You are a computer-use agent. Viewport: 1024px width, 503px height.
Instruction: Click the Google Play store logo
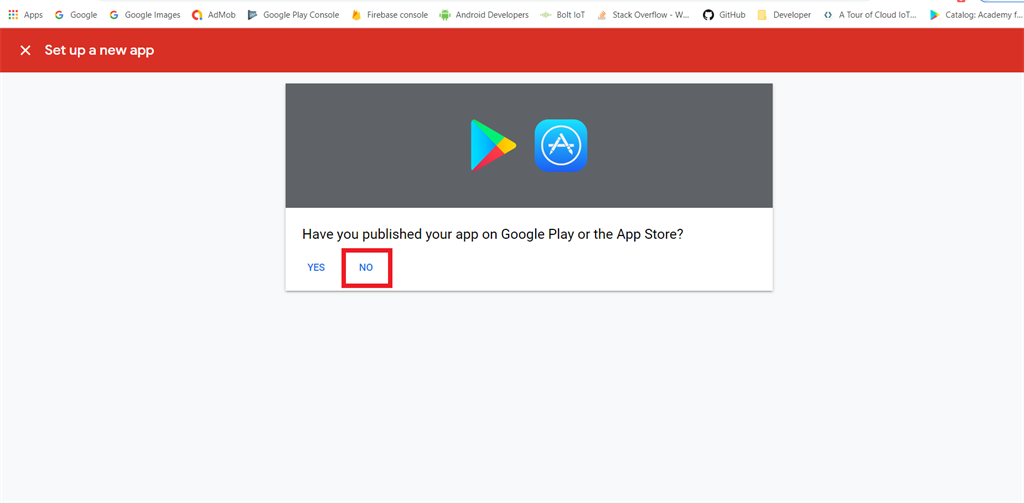pos(492,145)
